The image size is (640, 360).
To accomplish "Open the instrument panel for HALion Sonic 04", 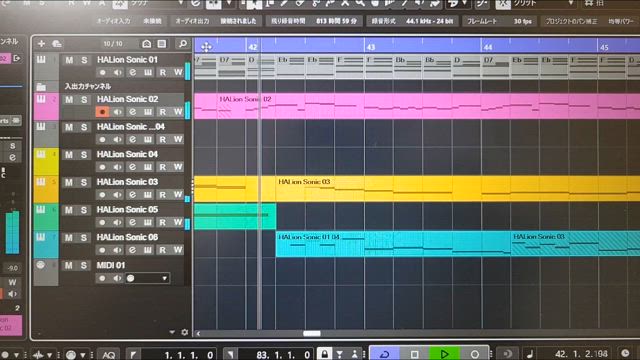I will (148, 167).
